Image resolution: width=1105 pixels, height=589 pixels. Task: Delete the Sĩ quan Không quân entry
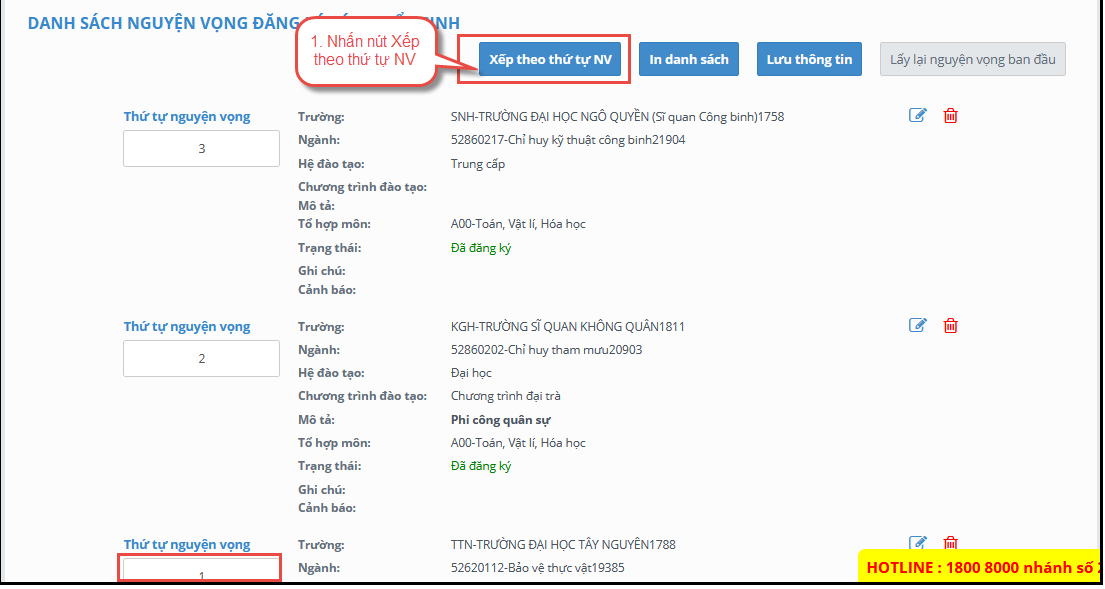pyautogui.click(x=950, y=326)
